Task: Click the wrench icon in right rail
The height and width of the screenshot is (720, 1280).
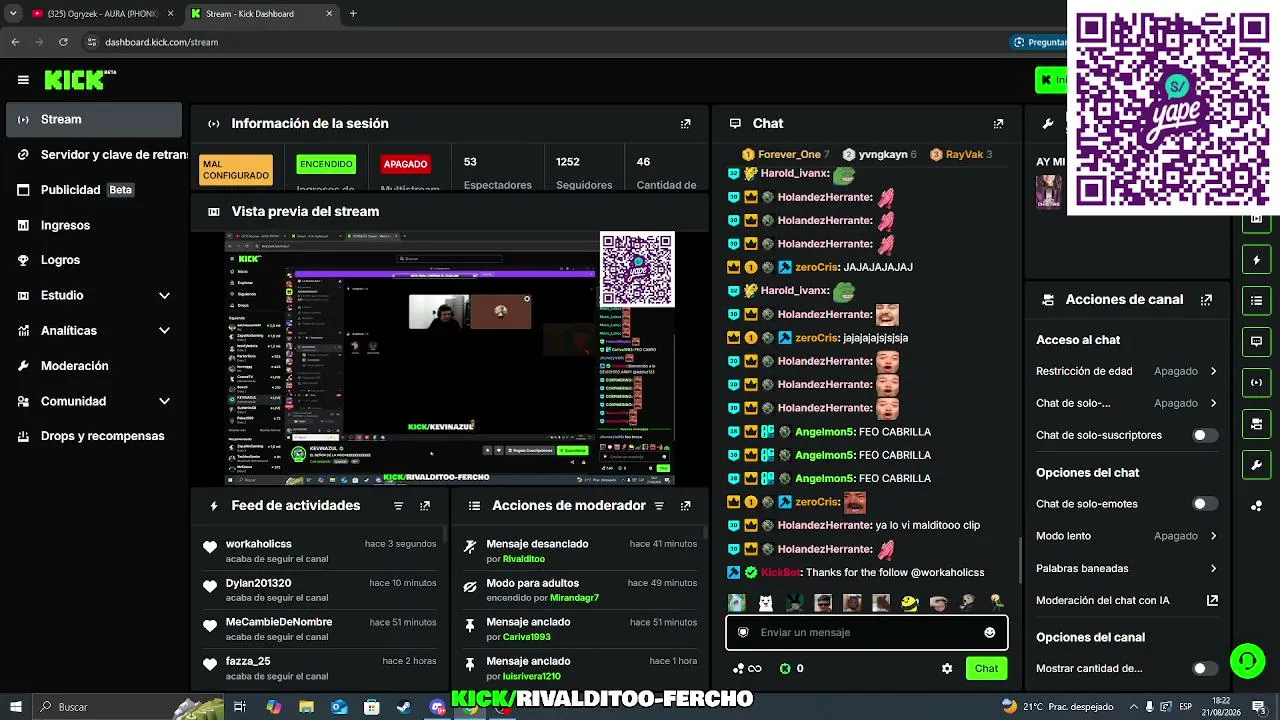Action: click(1257, 465)
